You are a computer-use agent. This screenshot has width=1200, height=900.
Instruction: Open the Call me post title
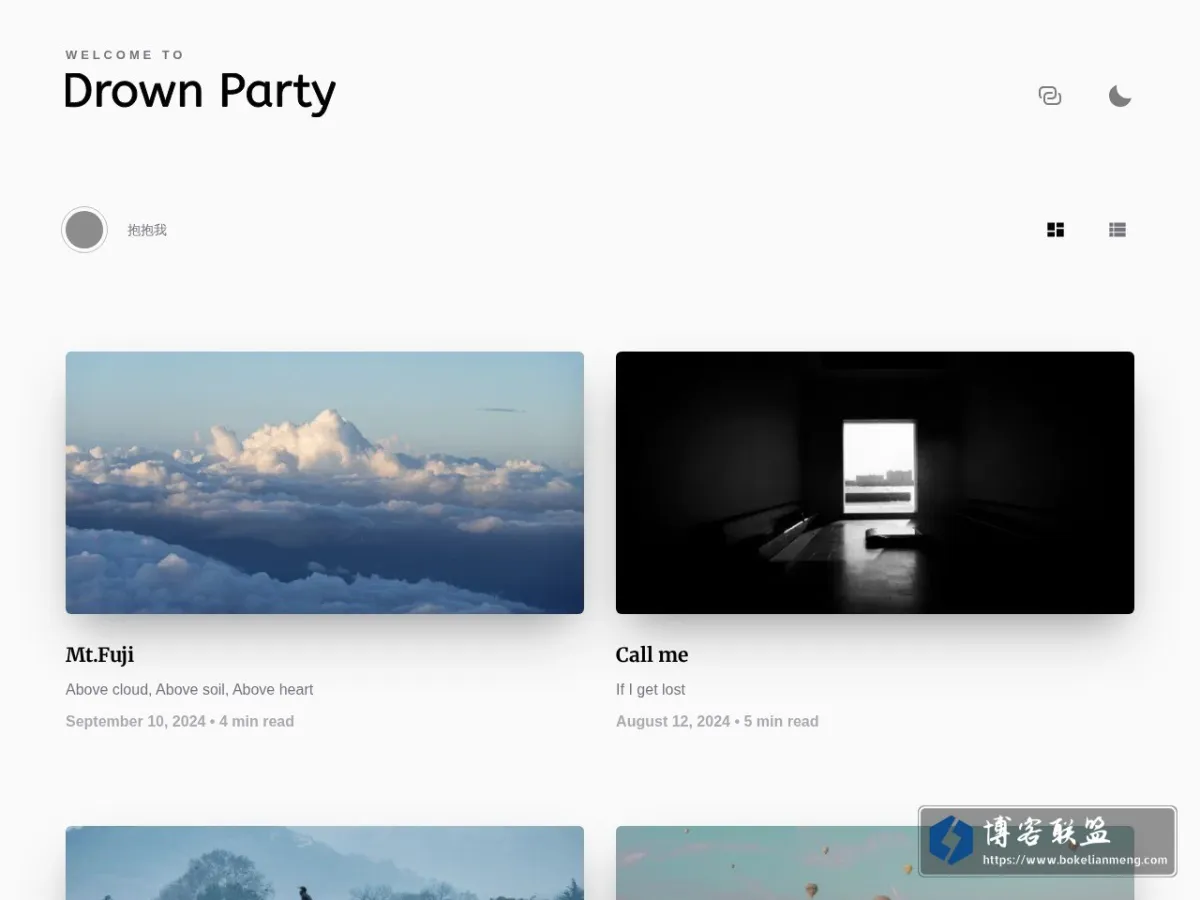(652, 655)
